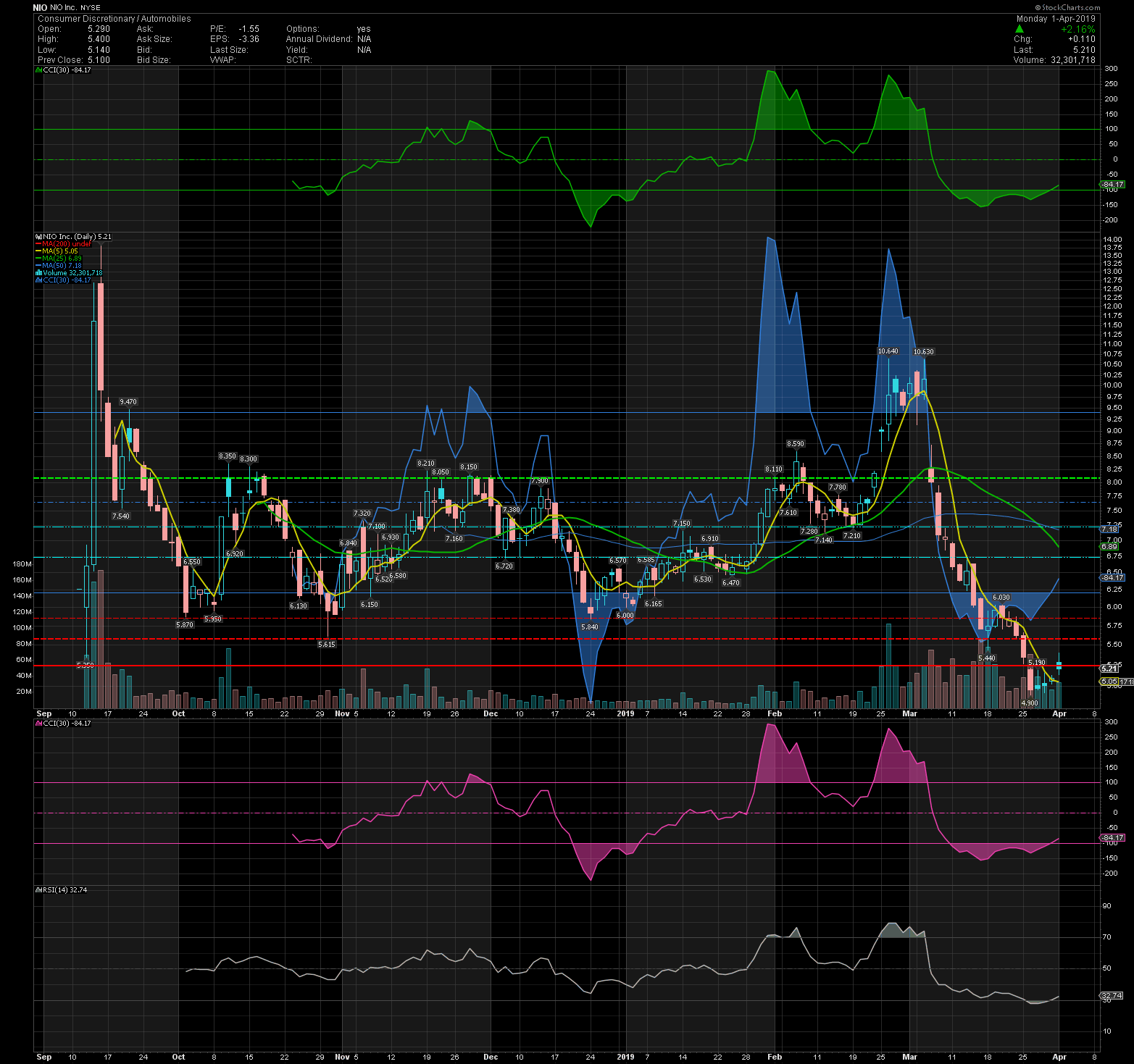
Task: Click the RSI(14) legend icon
Action: click(39, 890)
